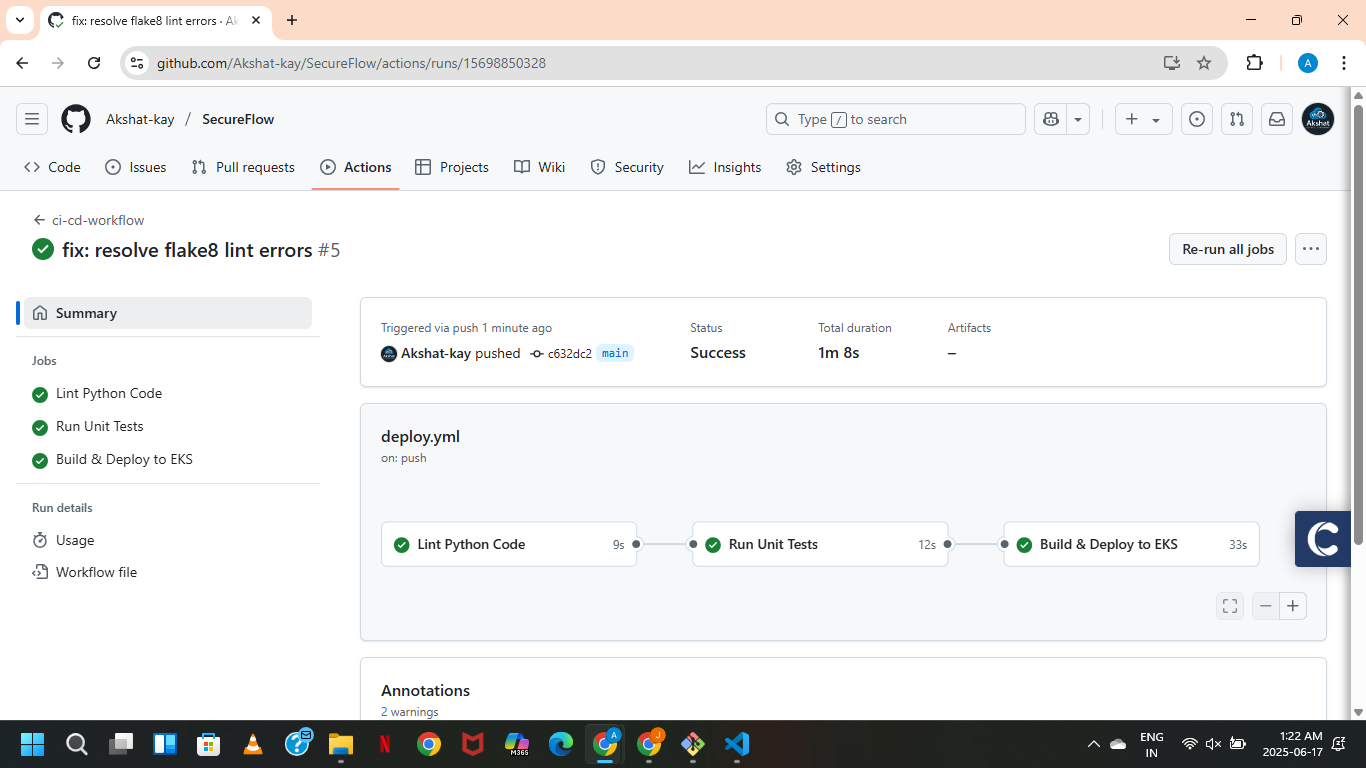Zoom in the workflow graph

point(1293,606)
